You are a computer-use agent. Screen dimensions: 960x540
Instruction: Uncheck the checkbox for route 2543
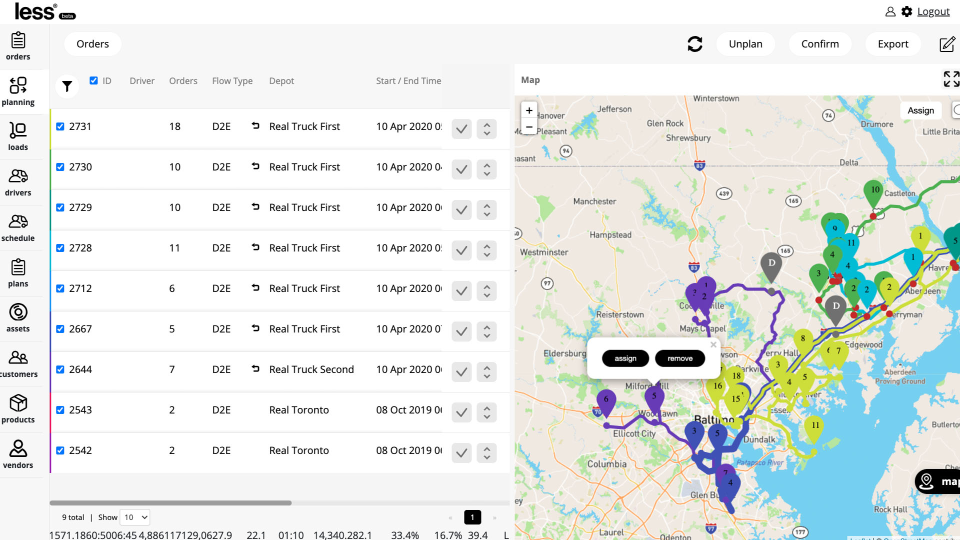[x=60, y=410]
